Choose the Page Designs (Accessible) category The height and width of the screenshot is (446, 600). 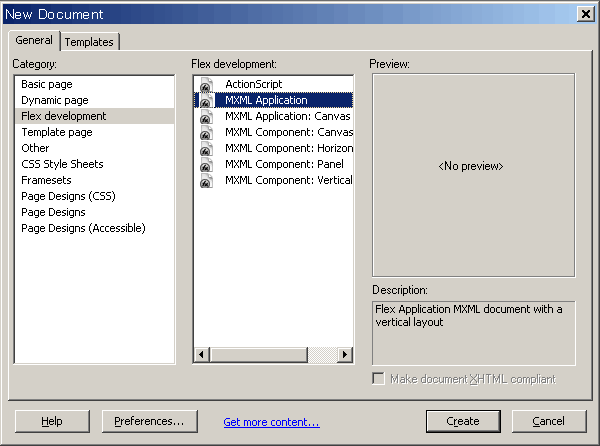(83, 228)
